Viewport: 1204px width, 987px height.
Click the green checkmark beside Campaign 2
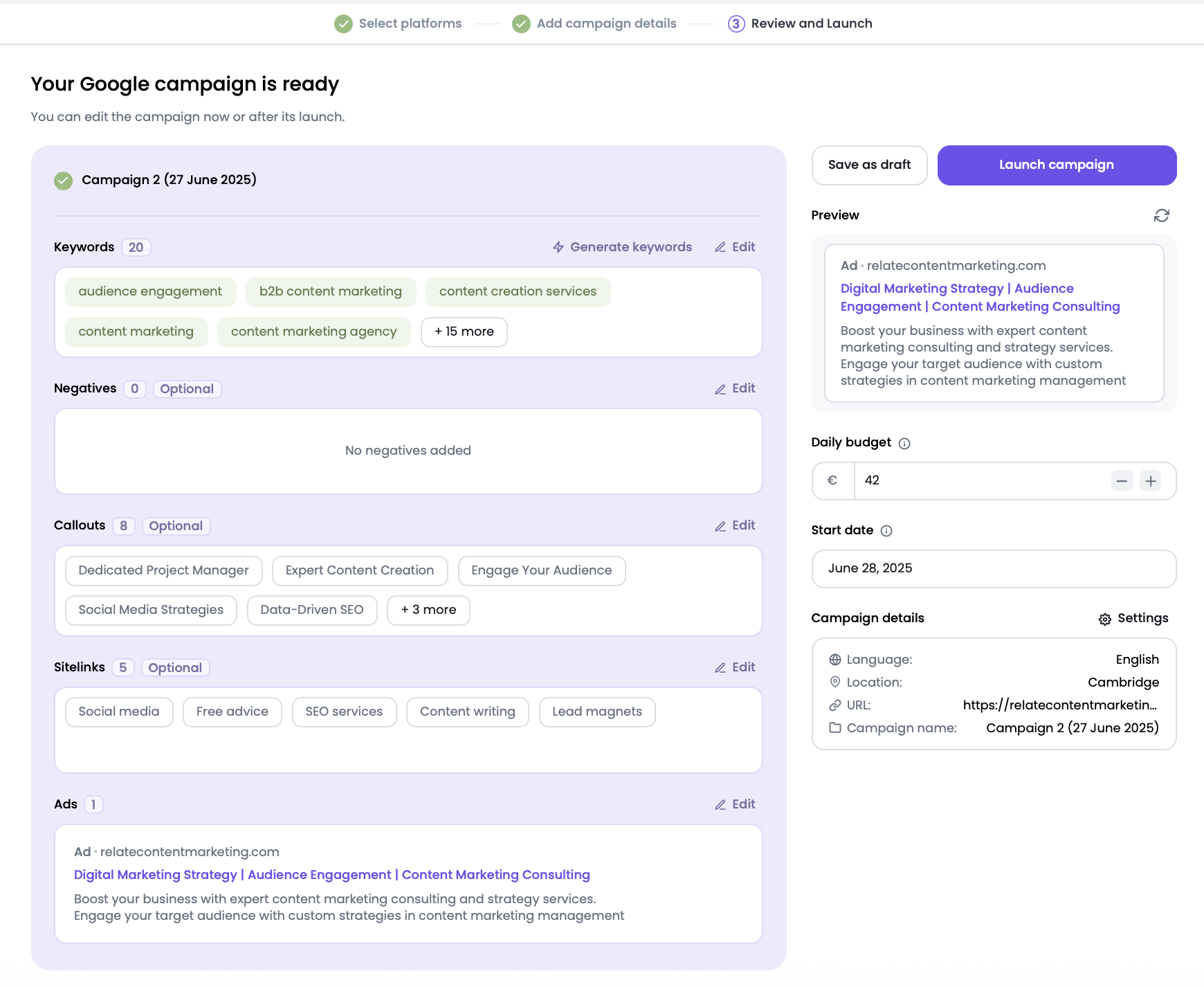(x=63, y=180)
